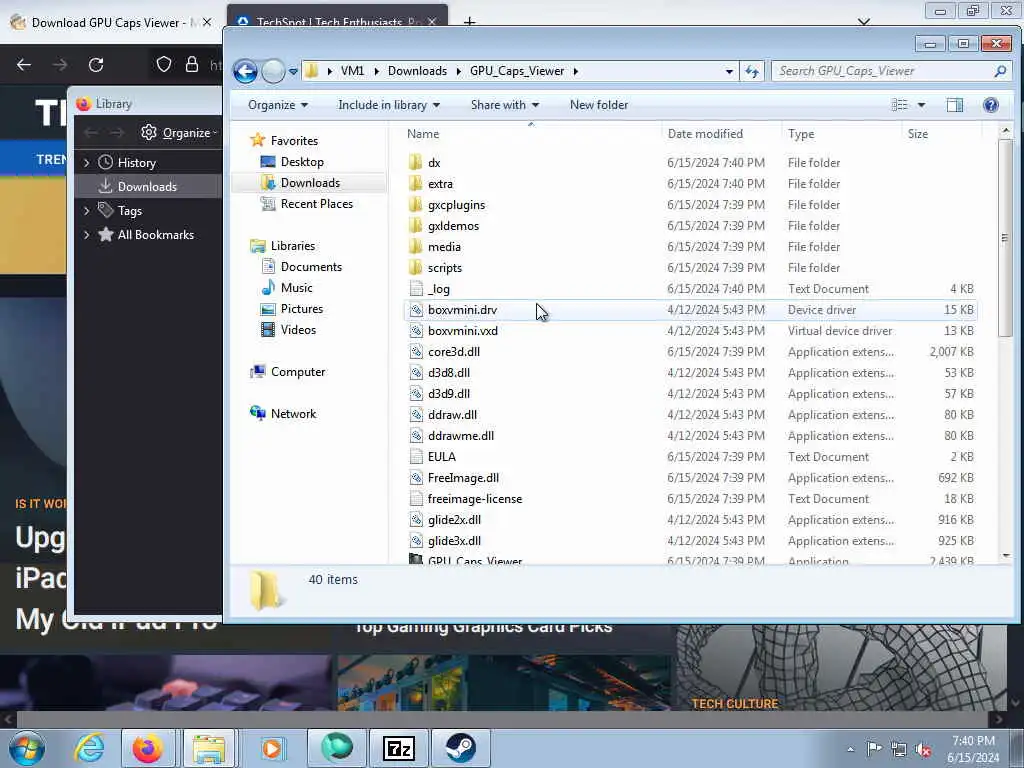Open the recent pages dropdown arrow
This screenshot has width=1024, height=768.
pyautogui.click(x=293, y=71)
